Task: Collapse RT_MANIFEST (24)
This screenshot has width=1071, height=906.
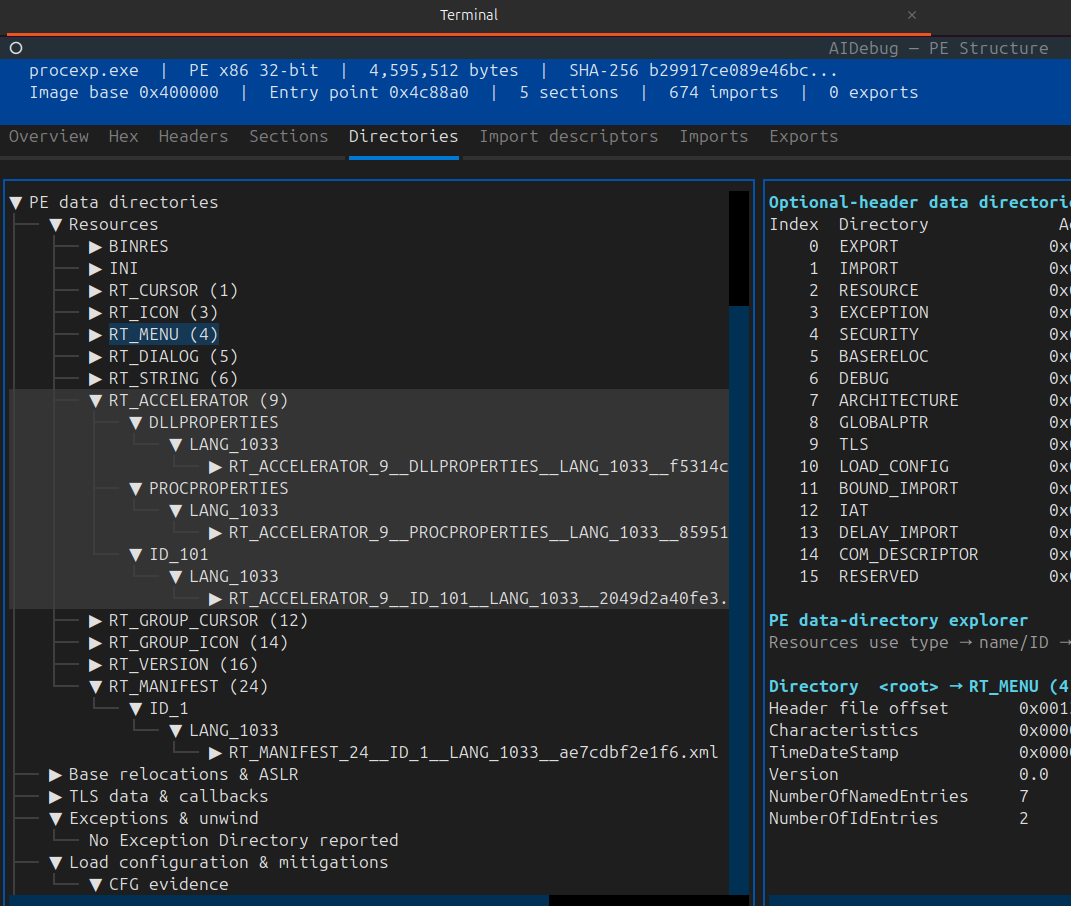Action: 96,687
